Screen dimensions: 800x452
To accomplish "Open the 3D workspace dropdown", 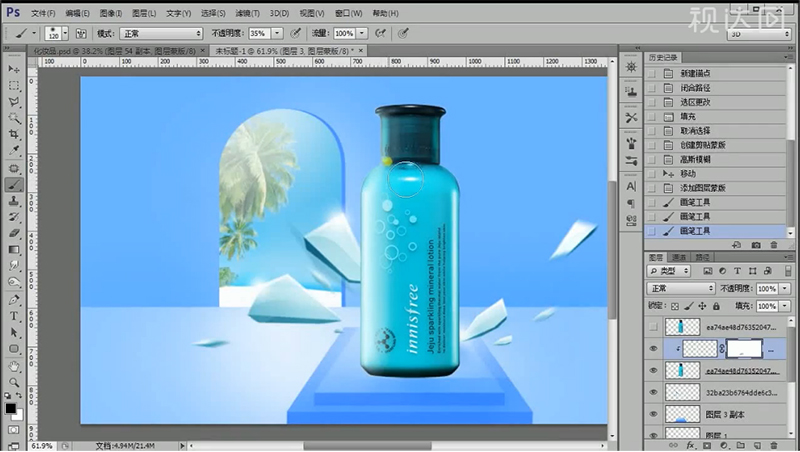I will pos(759,34).
